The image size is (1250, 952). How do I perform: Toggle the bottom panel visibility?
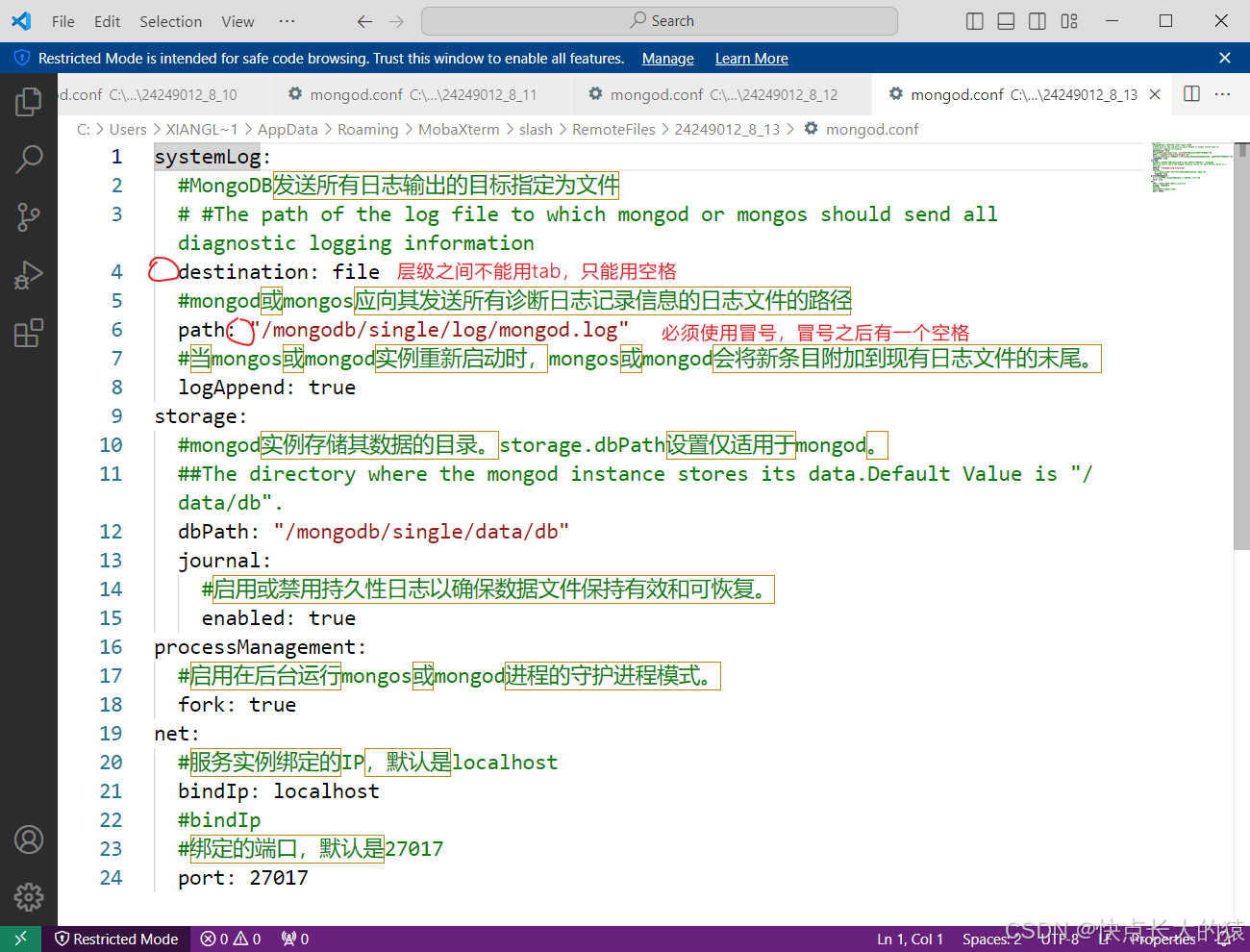(x=1006, y=20)
